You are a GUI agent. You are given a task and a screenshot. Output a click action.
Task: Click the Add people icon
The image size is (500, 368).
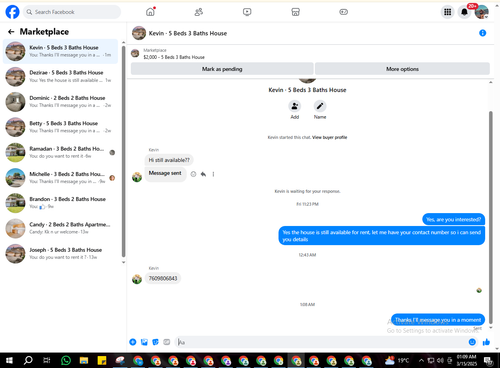pos(295,106)
